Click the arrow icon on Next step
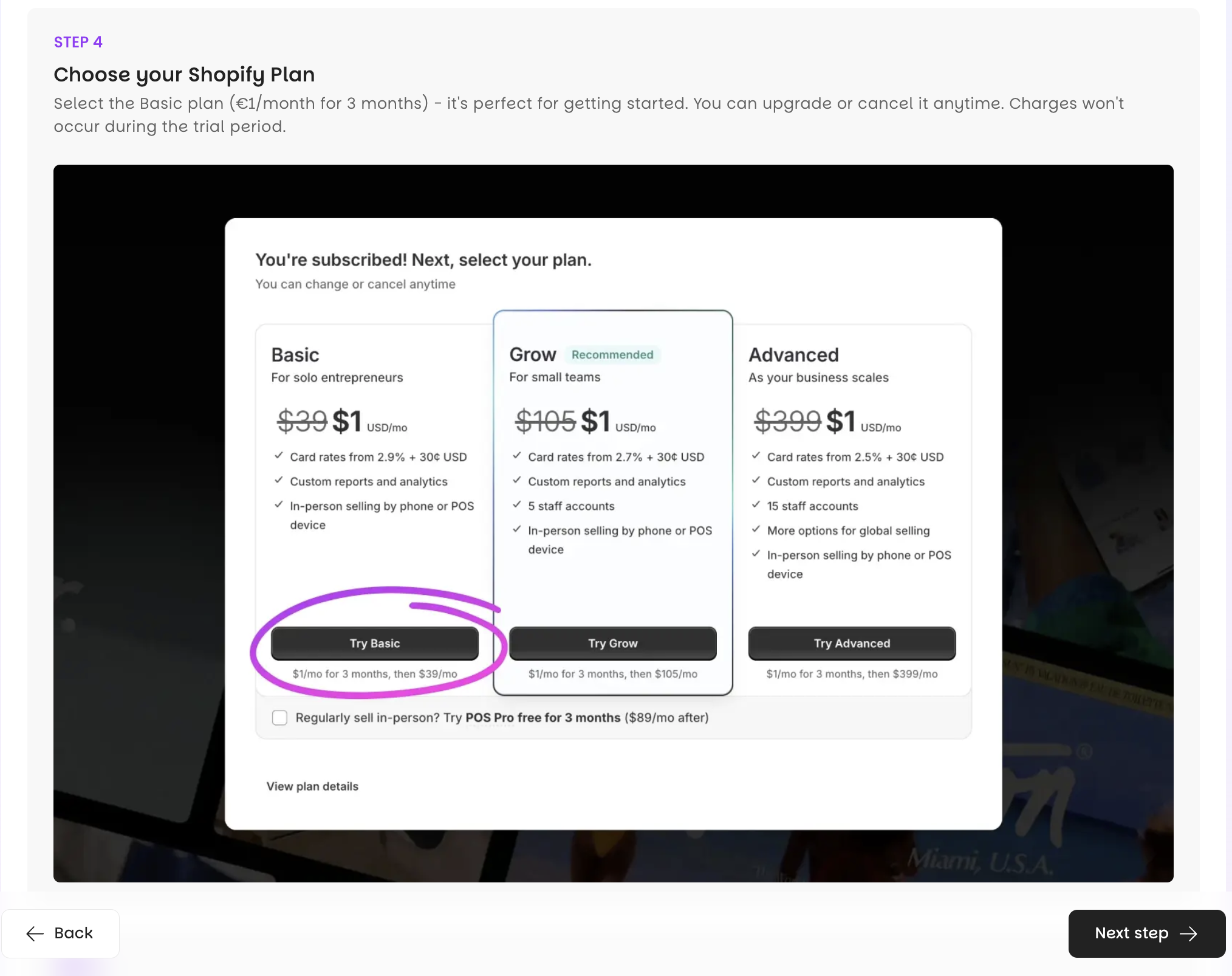 coord(1188,933)
